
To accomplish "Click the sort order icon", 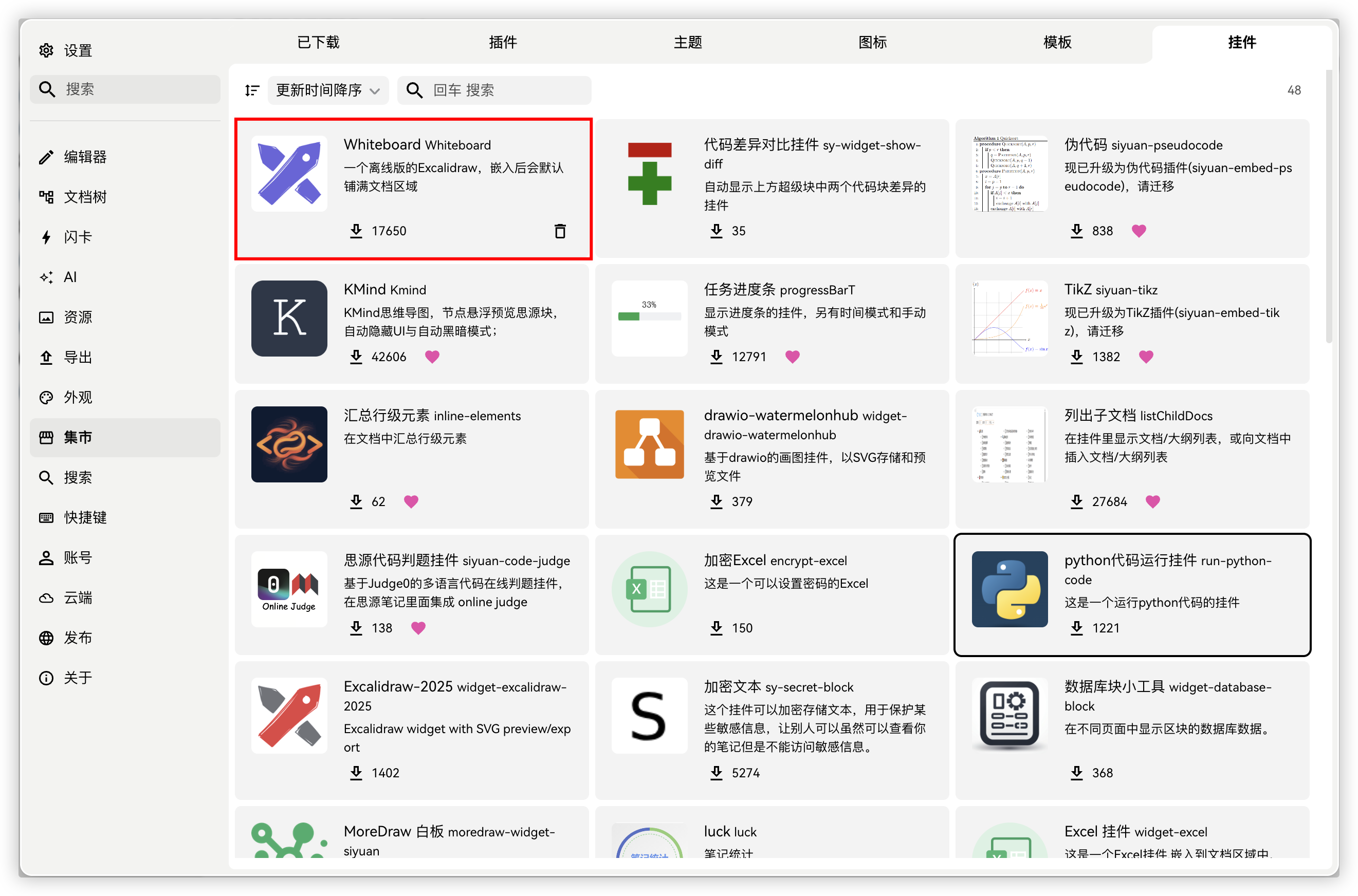I will pos(251,90).
